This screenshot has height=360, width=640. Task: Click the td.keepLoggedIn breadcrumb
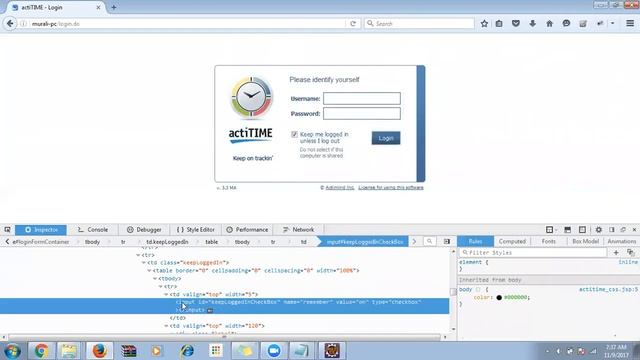(167, 242)
